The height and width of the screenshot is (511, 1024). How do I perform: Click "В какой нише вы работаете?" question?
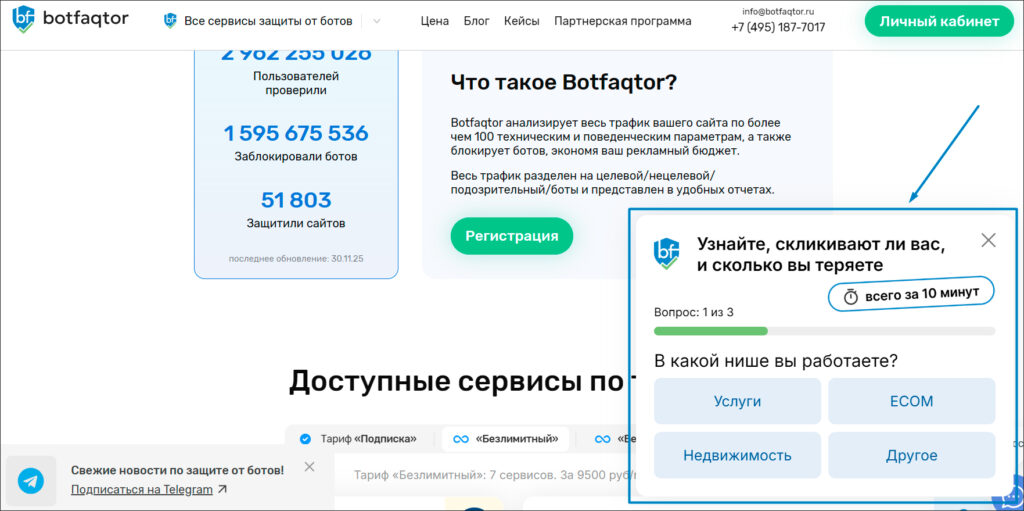(776, 361)
